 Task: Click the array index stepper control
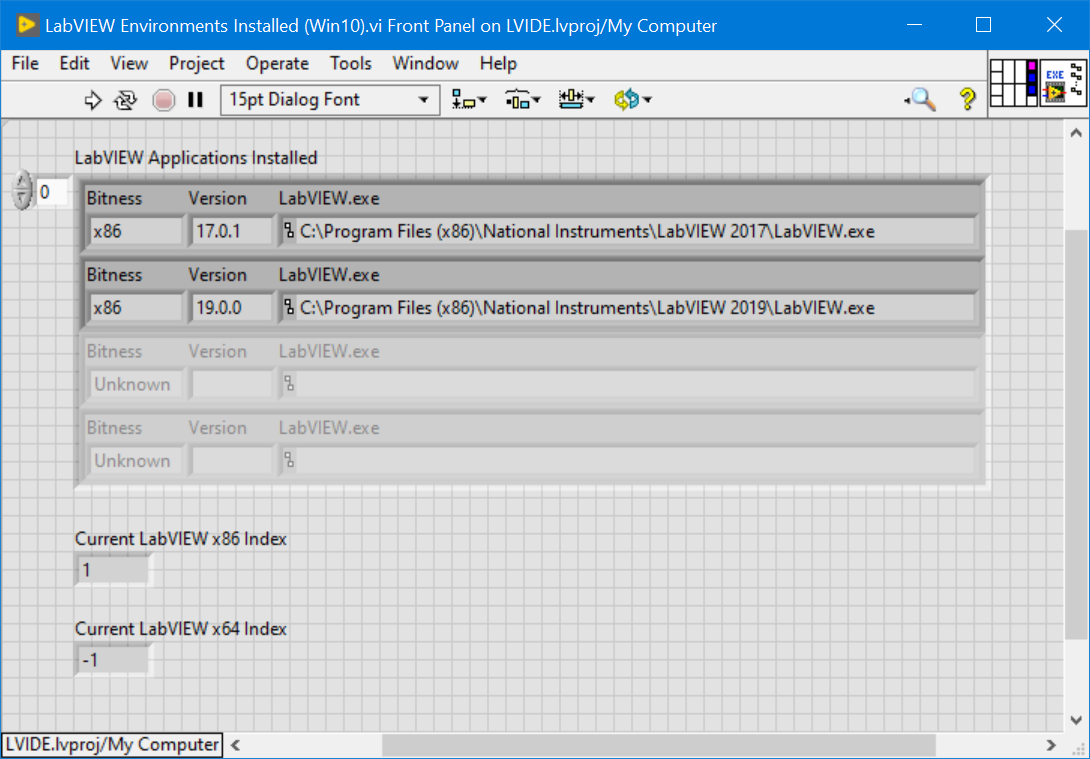pyautogui.click(x=22, y=191)
